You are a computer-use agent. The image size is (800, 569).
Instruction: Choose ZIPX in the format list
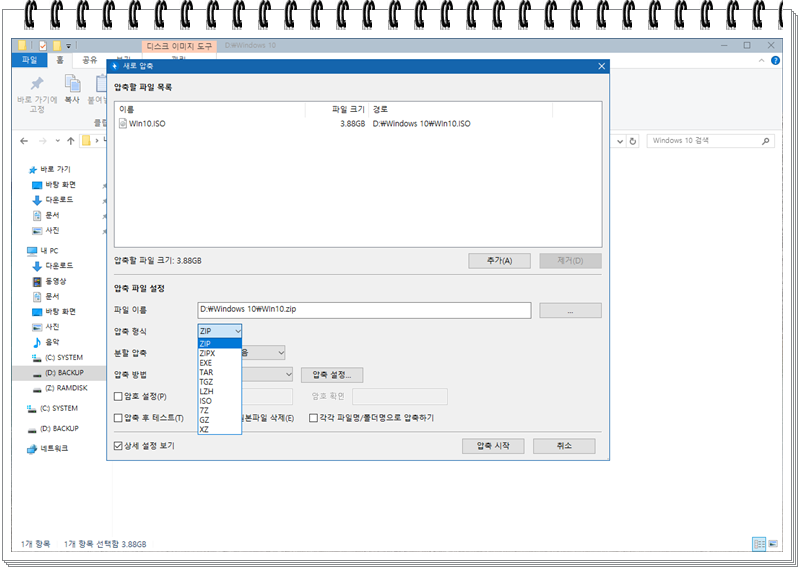[219, 353]
